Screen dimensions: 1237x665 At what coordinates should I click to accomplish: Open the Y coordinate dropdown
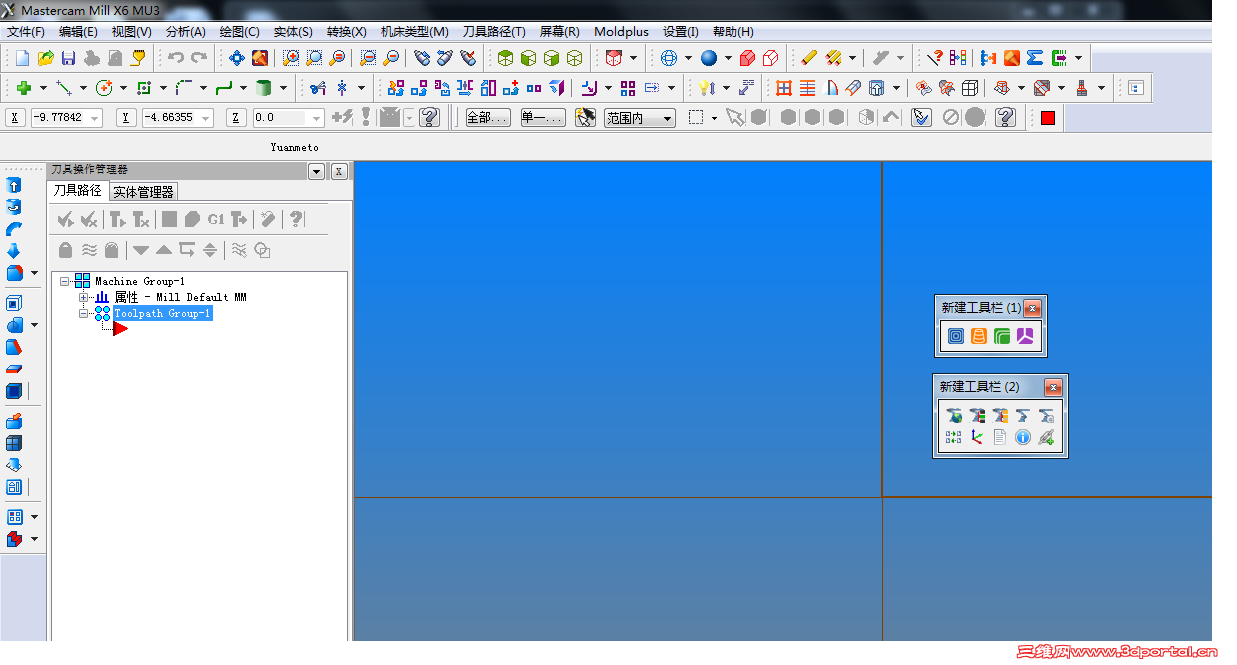click(x=206, y=118)
